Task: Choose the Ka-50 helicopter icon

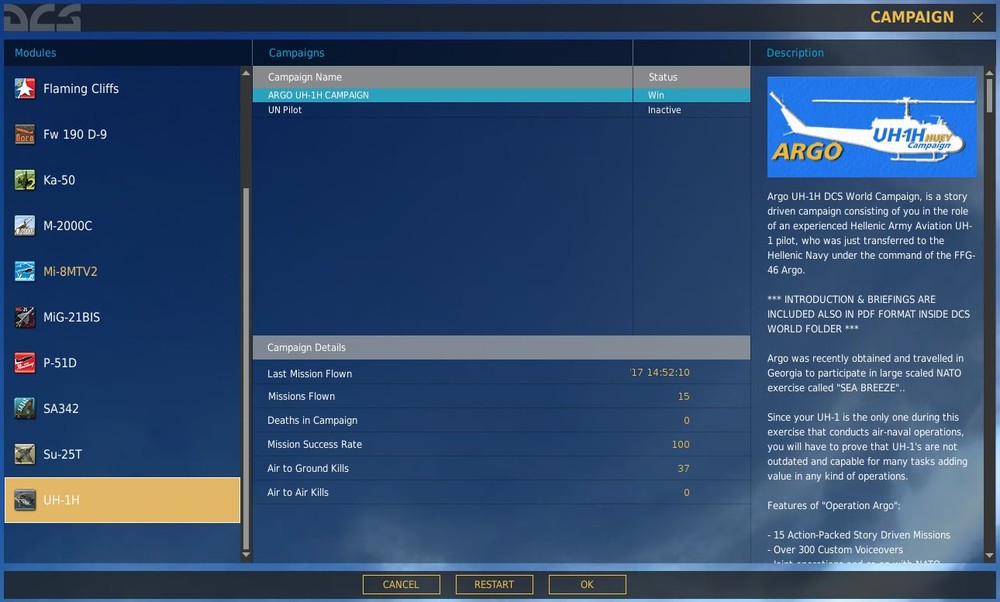Action: (x=25, y=180)
